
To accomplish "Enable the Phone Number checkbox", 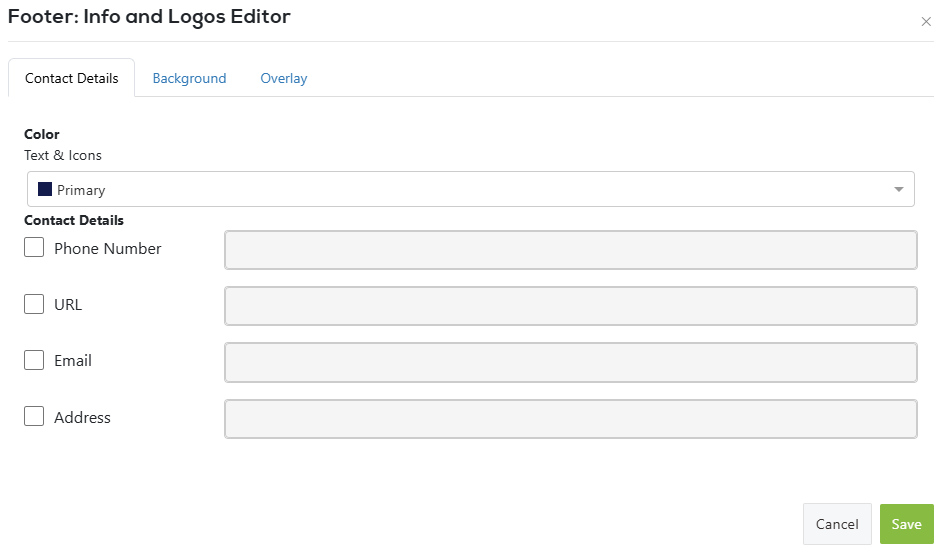I will (34, 247).
